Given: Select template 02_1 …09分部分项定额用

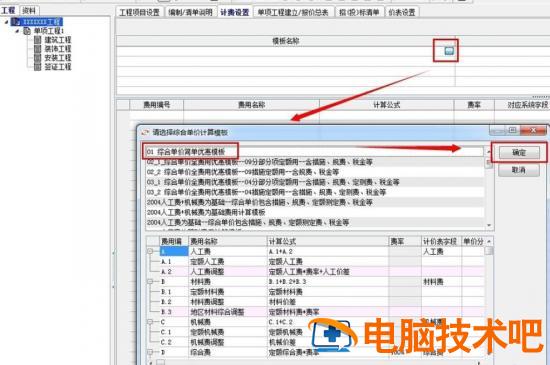Looking at the screenshot, I should pyautogui.click(x=315, y=162).
